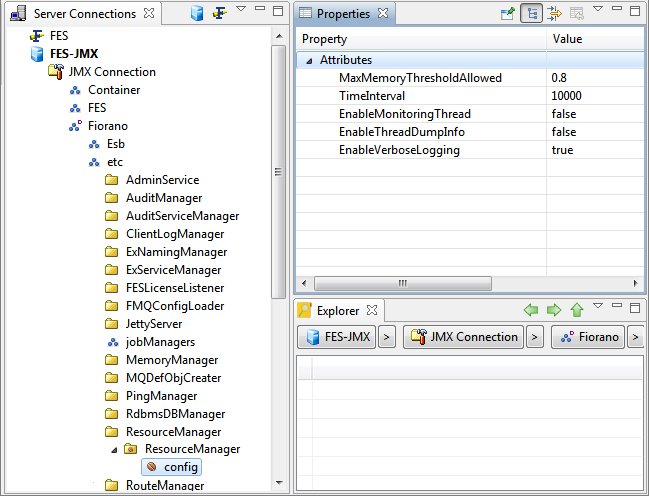
Task: Click the AuditManager folder icon
Action: (x=111, y=198)
